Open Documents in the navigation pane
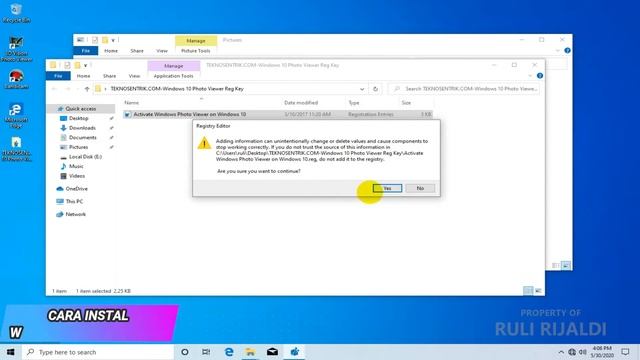The height and width of the screenshot is (360, 640). pos(83,138)
